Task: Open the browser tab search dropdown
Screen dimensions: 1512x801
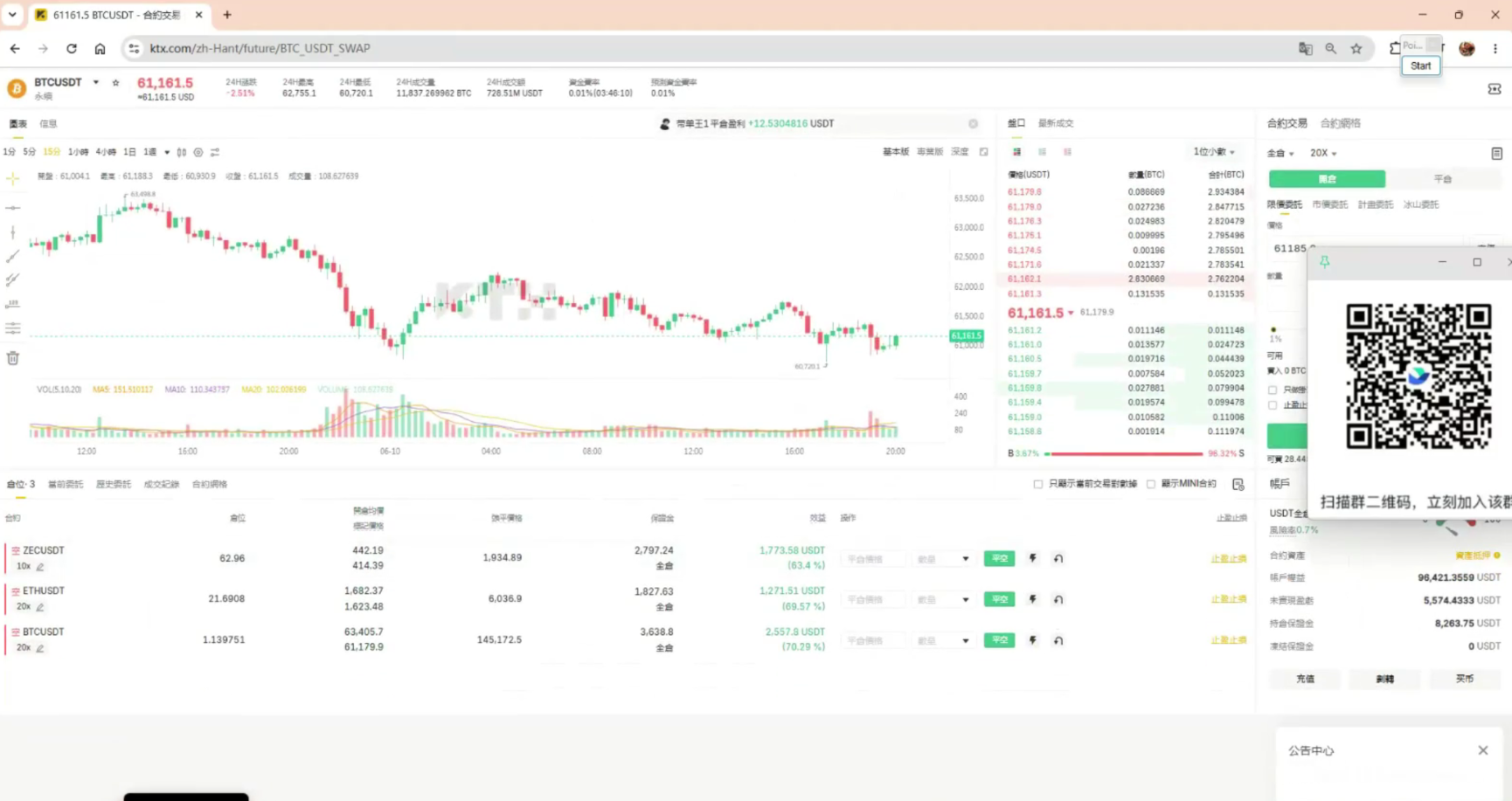Action: click(x=12, y=15)
